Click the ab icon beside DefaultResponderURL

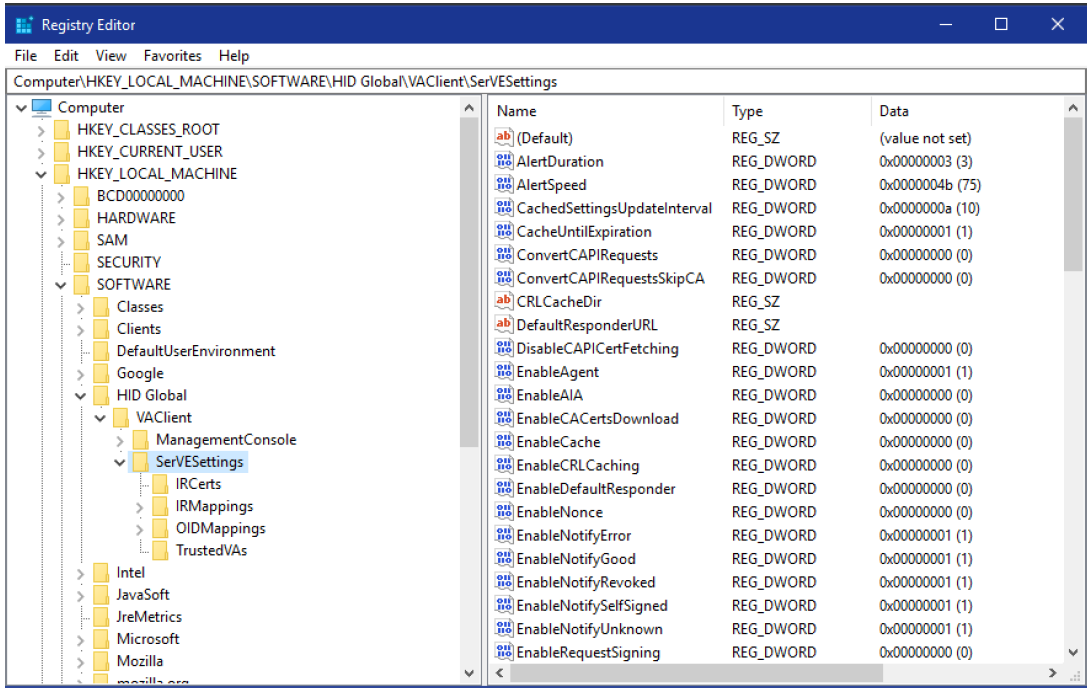pyautogui.click(x=502, y=324)
